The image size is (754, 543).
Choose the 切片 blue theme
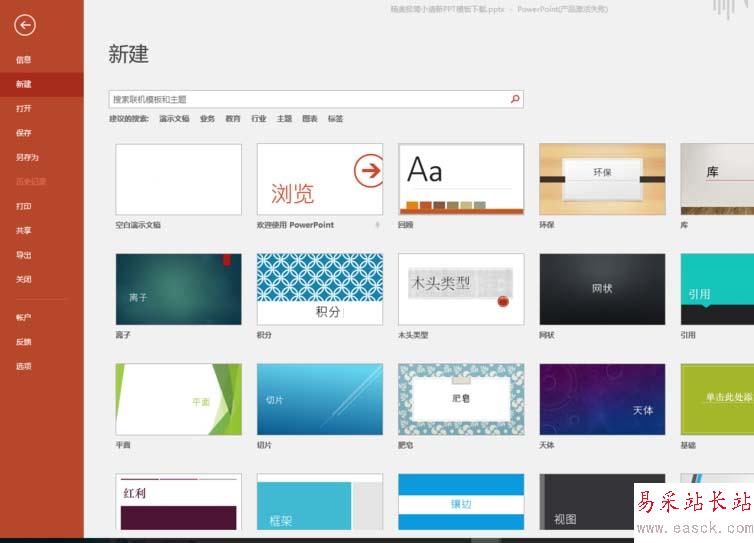click(x=320, y=399)
